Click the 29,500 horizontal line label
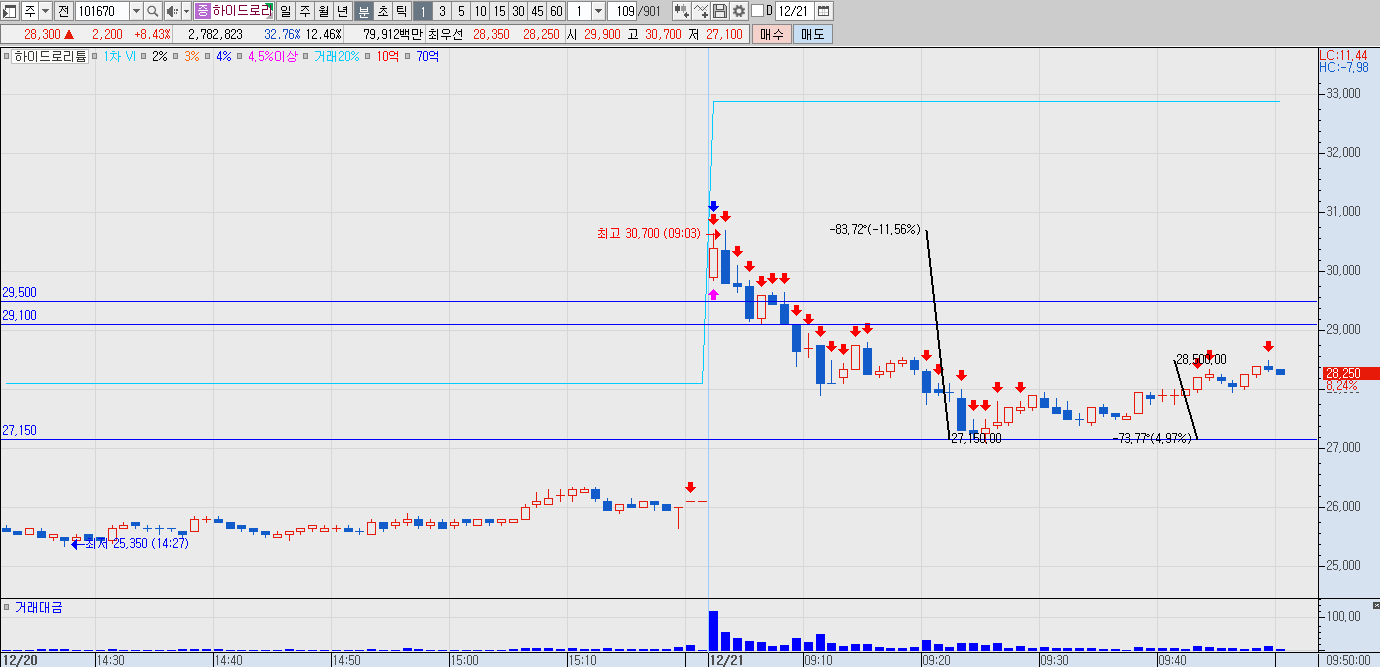 pos(19,293)
